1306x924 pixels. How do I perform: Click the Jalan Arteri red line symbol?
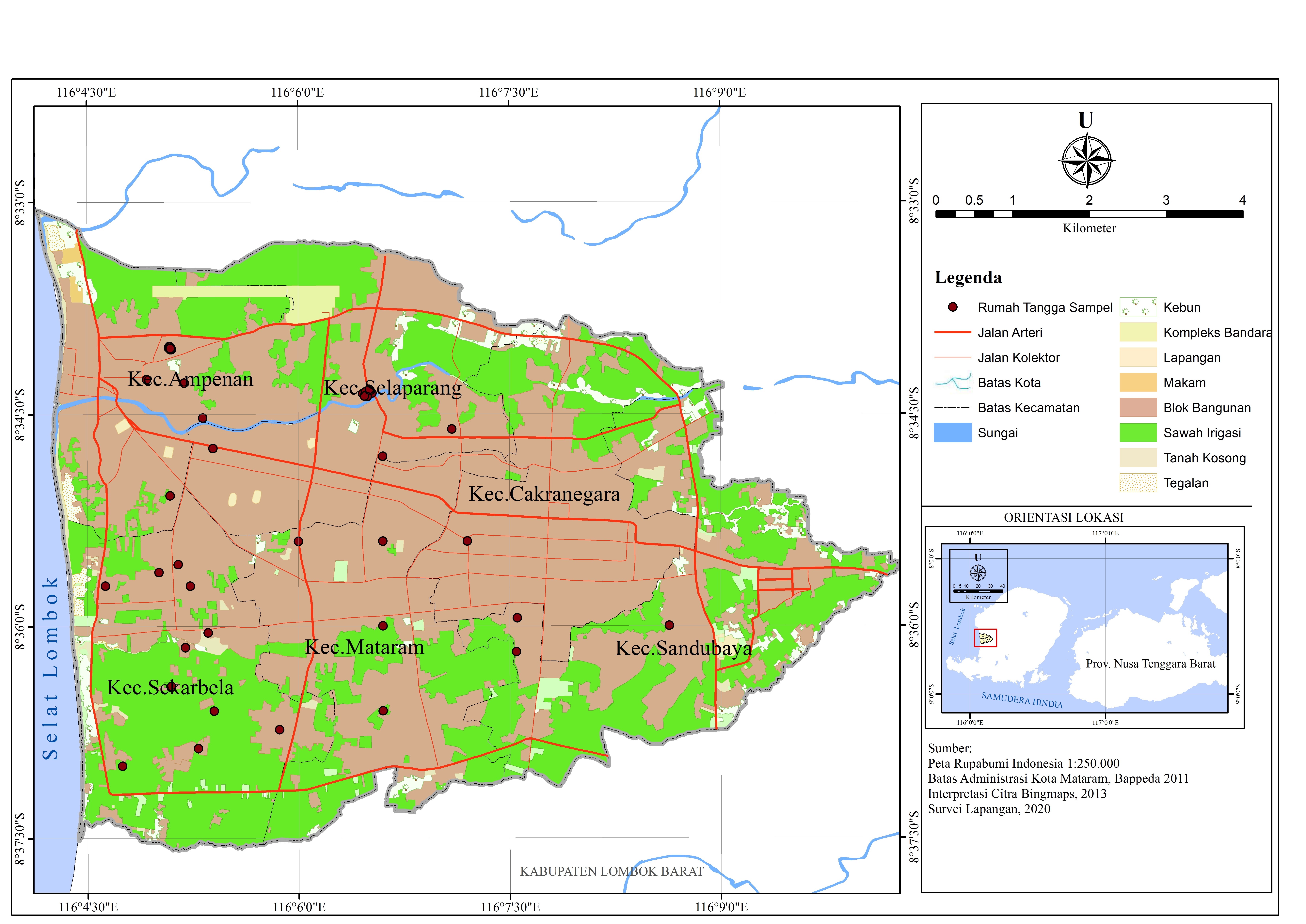953,332
